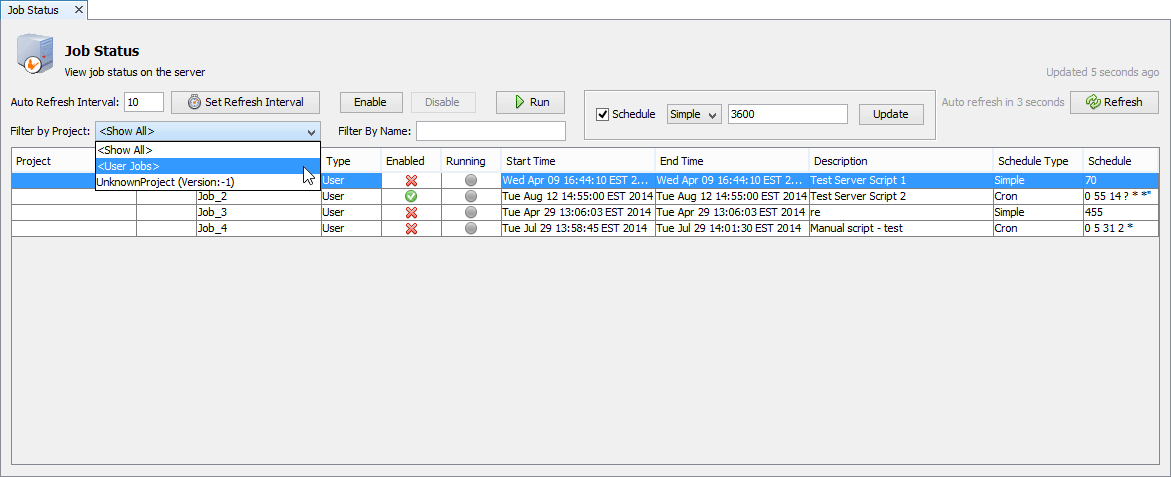Click the Enable button

click(x=370, y=102)
